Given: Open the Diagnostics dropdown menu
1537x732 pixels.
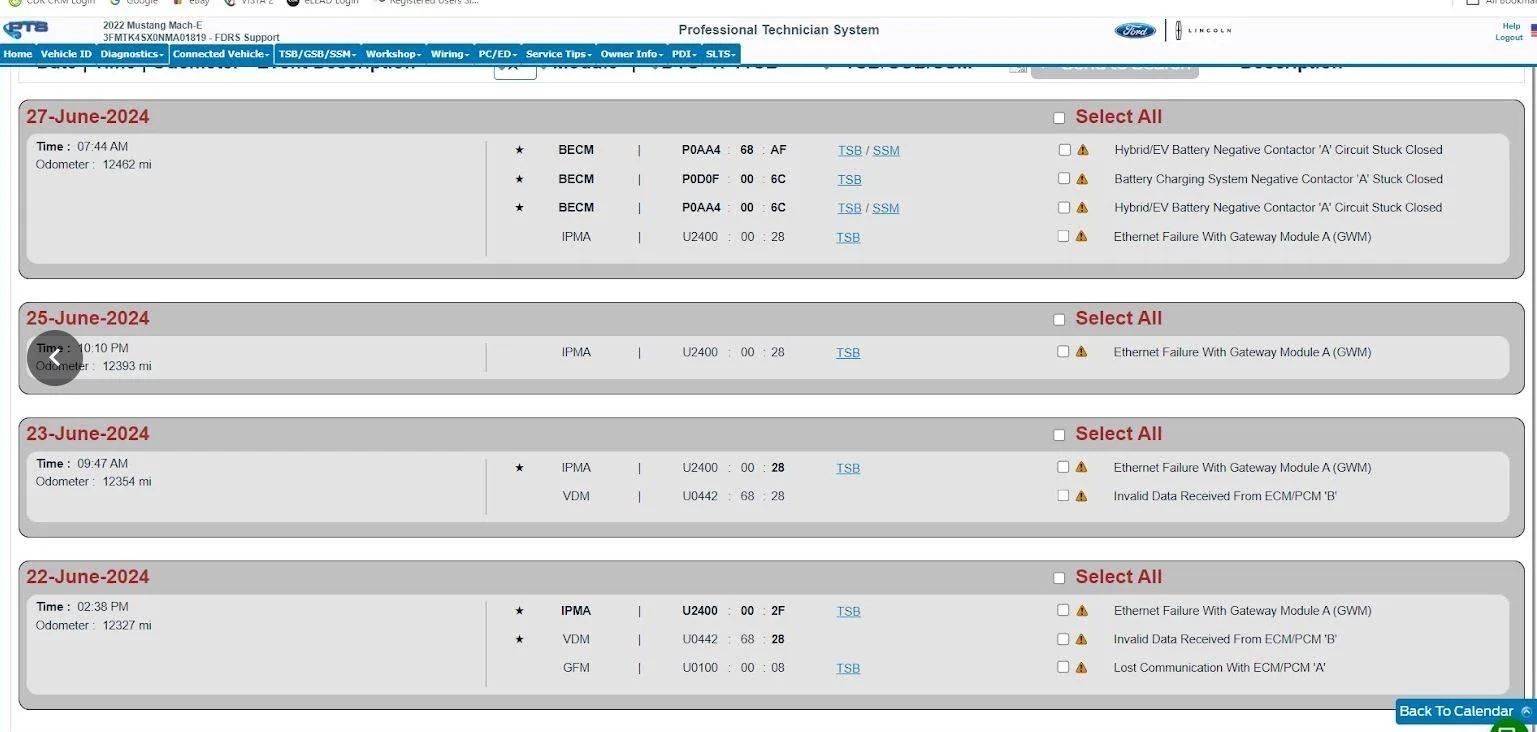Looking at the screenshot, I should click(x=133, y=54).
